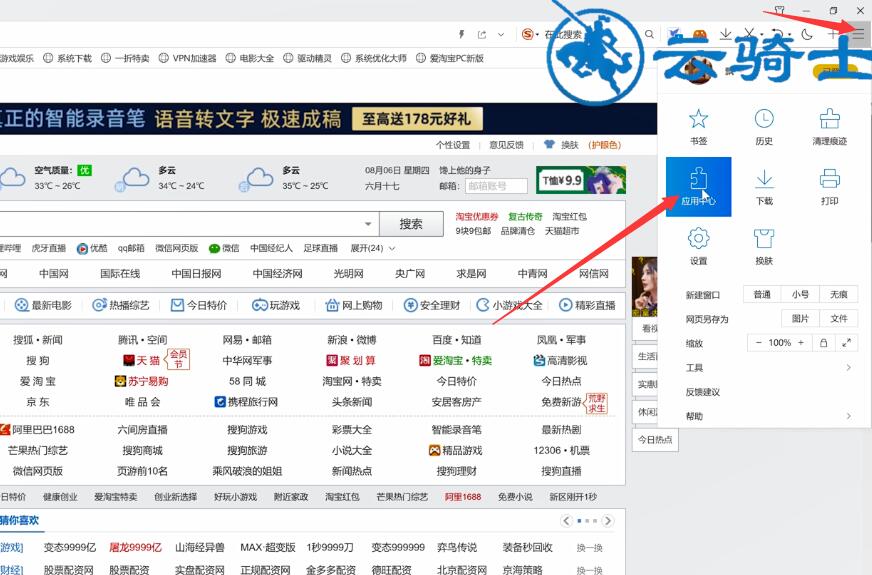Viewport: 872px width, 575px height.
Task: Open Sogou search engine selector dropdown
Action: tap(531, 34)
